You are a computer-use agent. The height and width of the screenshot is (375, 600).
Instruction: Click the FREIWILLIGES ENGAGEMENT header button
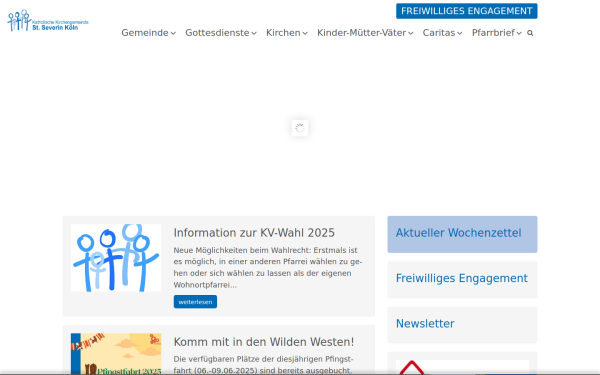(466, 11)
